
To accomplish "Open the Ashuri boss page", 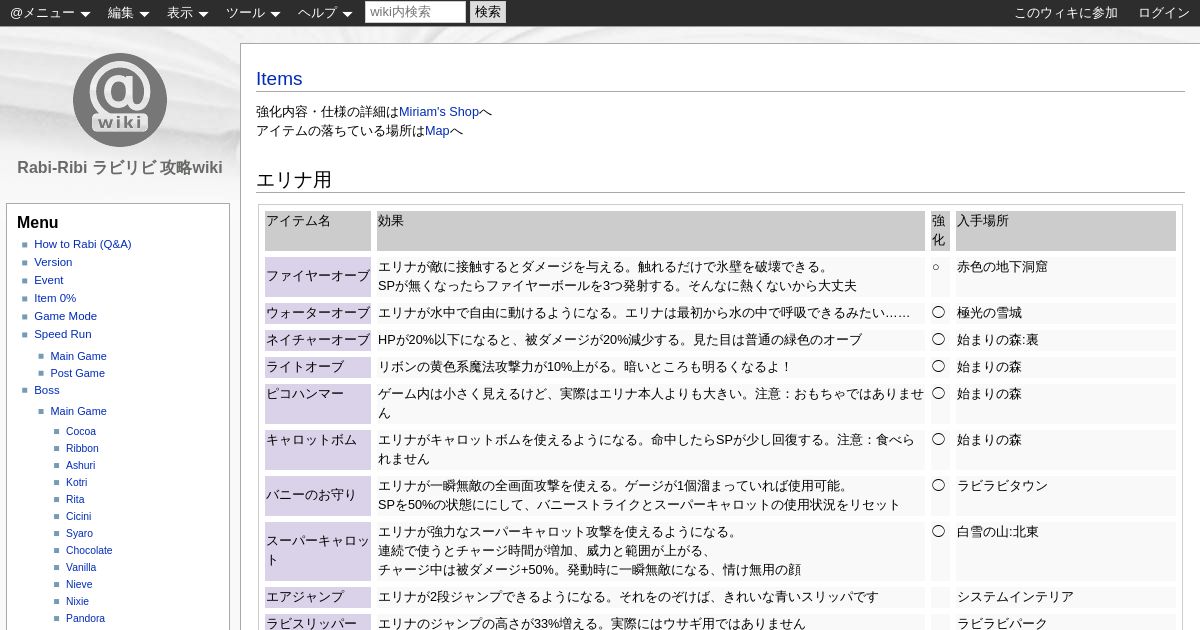I will pyautogui.click(x=80, y=465).
